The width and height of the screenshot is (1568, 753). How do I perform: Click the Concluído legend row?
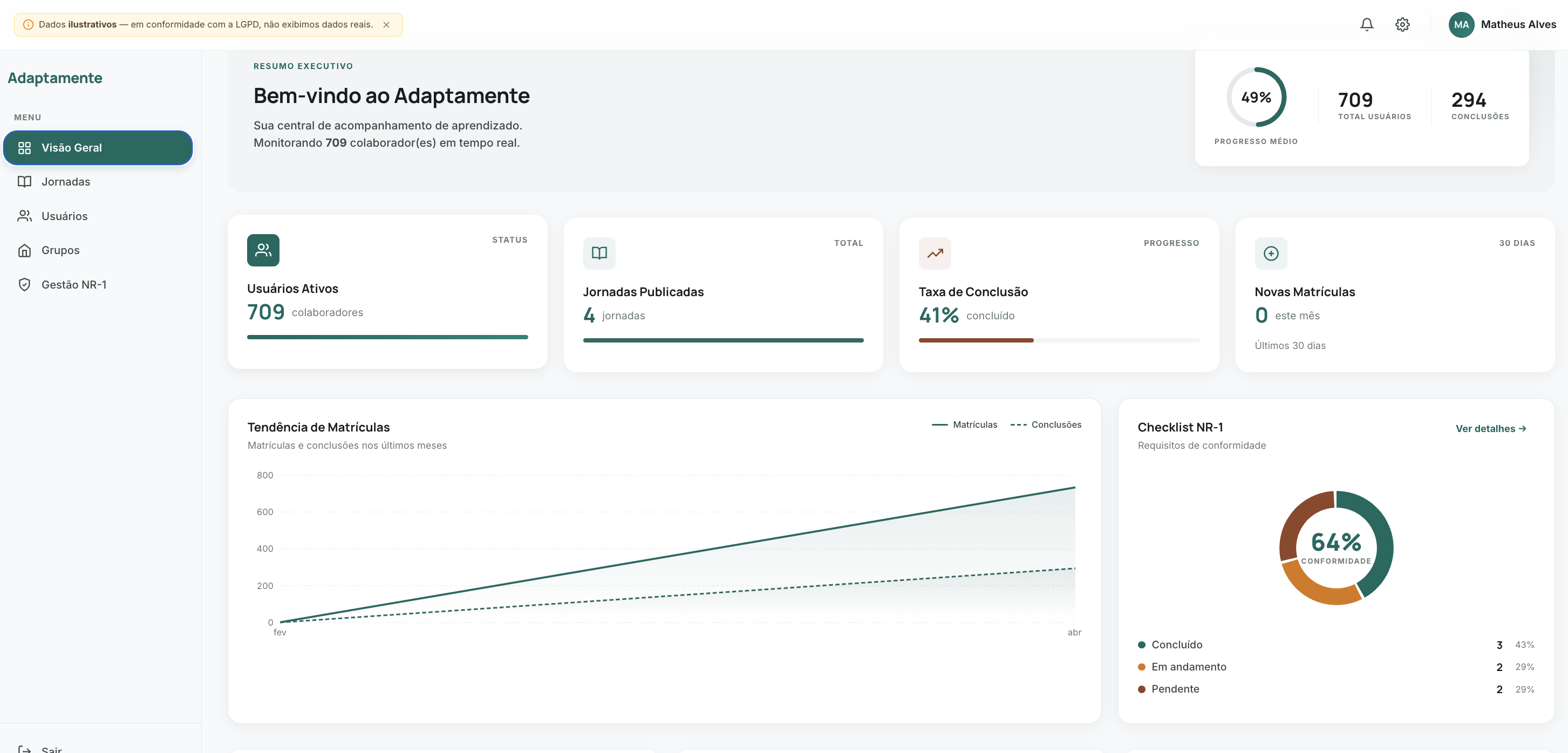coord(1336,645)
